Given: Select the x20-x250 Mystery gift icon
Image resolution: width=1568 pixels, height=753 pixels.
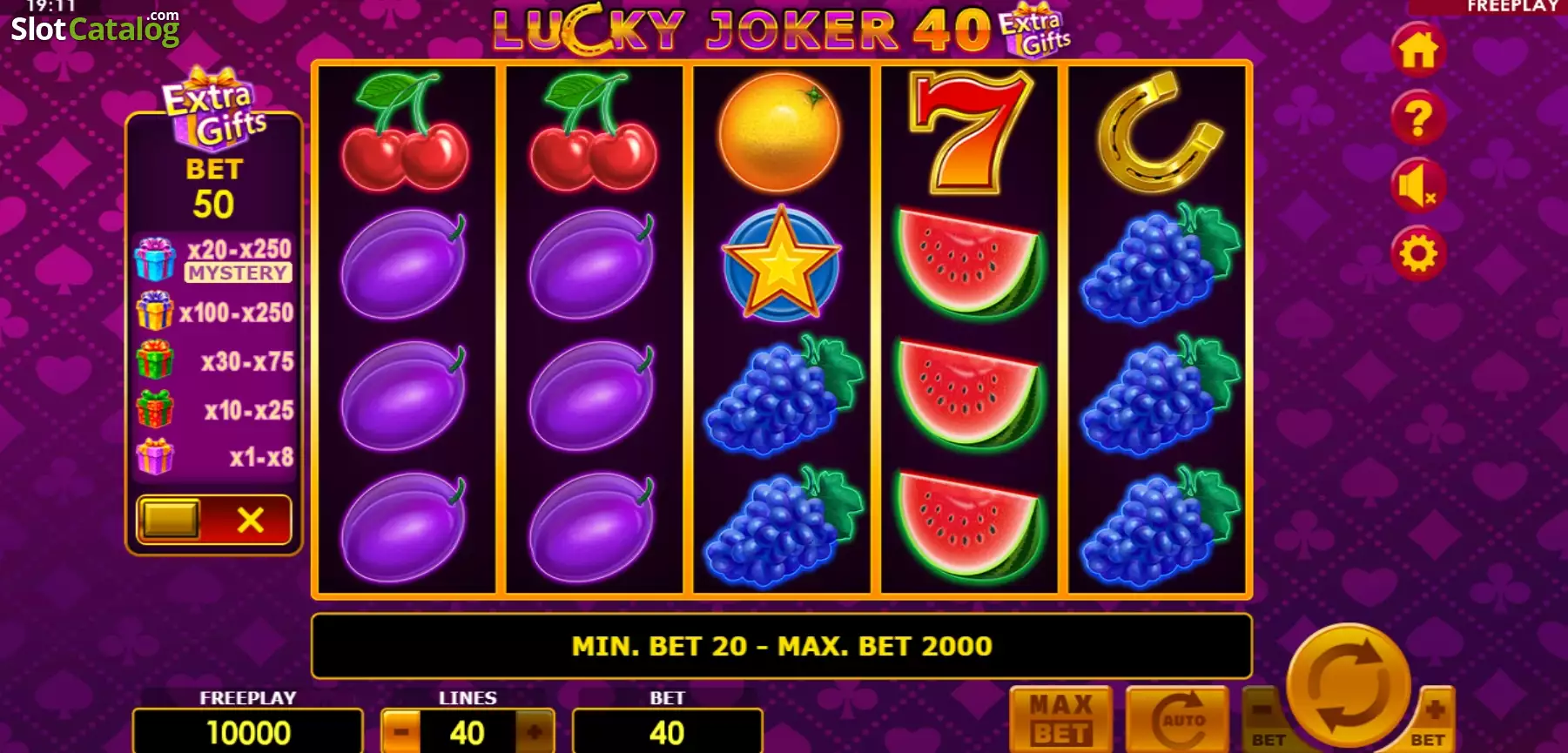Looking at the screenshot, I should coord(155,259).
